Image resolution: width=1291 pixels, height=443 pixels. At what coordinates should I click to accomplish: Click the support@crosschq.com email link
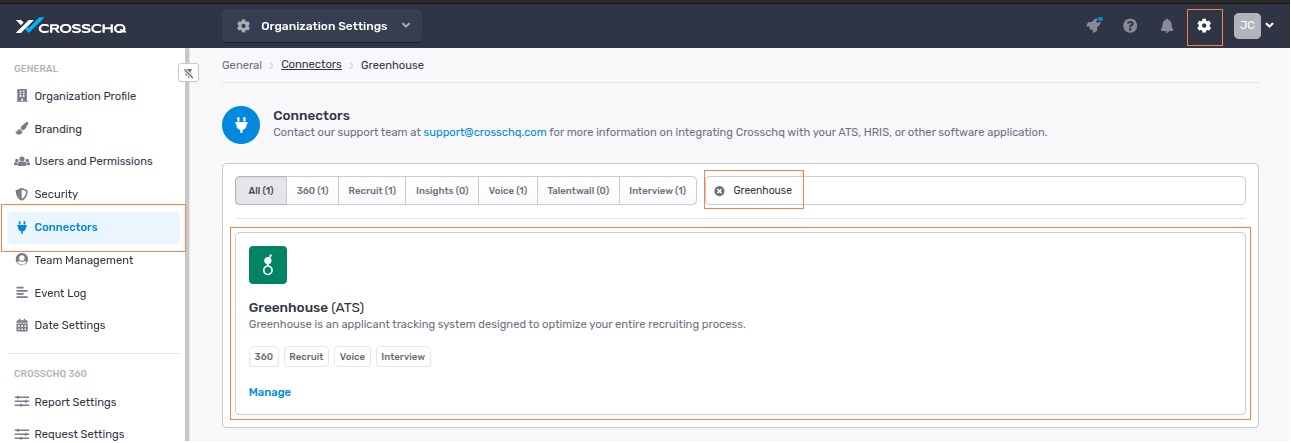pyautogui.click(x=485, y=132)
